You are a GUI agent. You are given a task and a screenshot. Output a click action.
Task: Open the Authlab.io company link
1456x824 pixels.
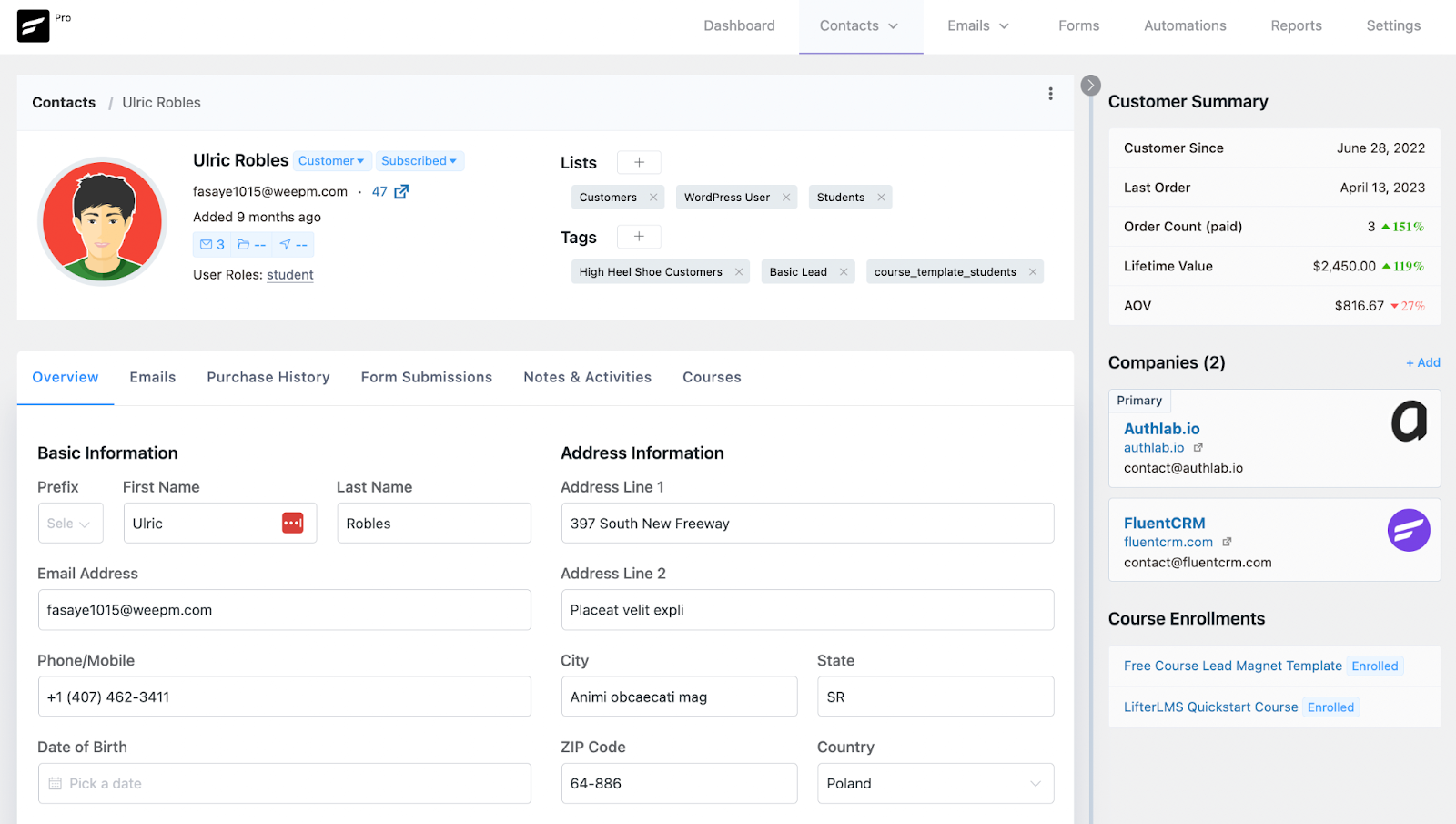pyautogui.click(x=1161, y=429)
